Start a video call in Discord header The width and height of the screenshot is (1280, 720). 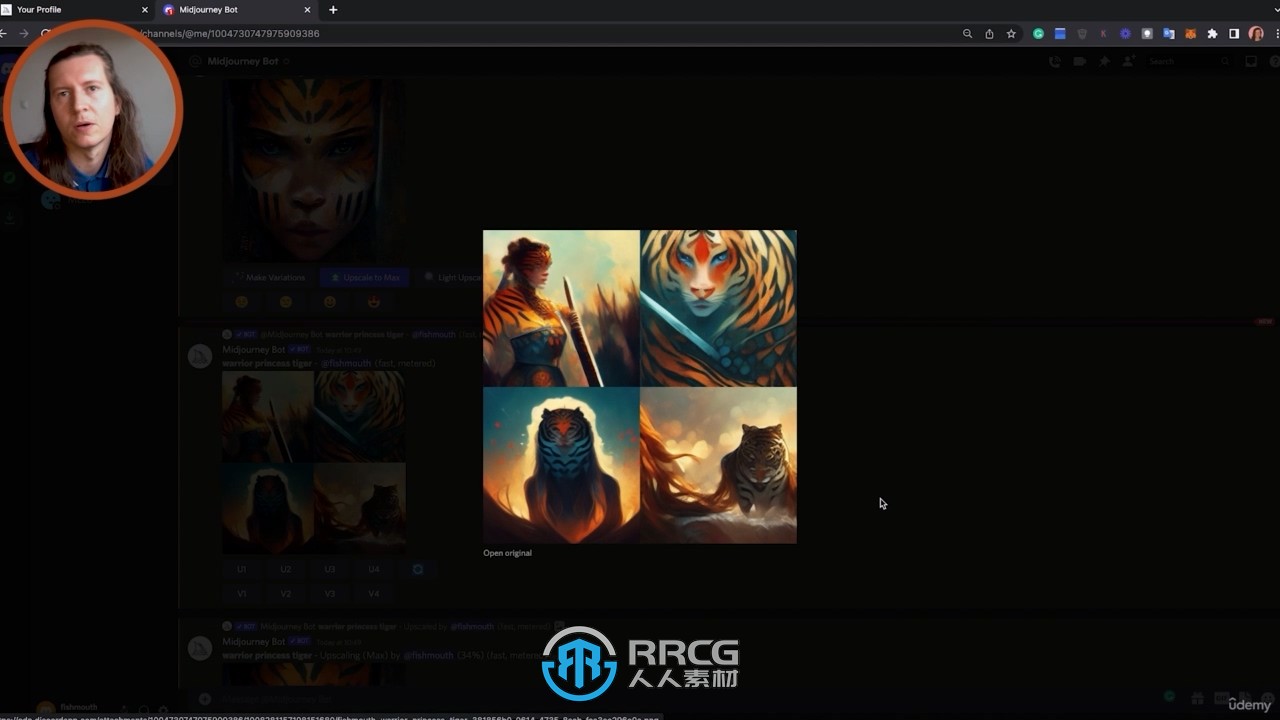click(1079, 61)
